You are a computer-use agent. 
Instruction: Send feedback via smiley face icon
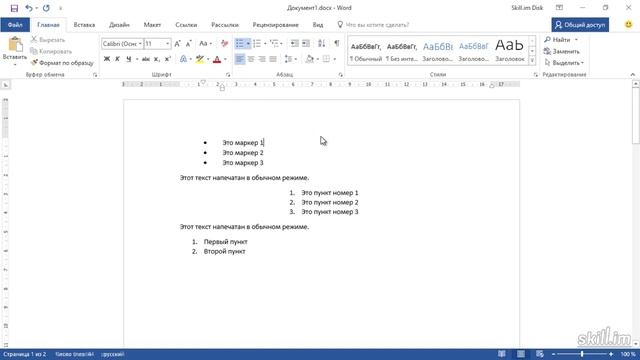(x=629, y=24)
